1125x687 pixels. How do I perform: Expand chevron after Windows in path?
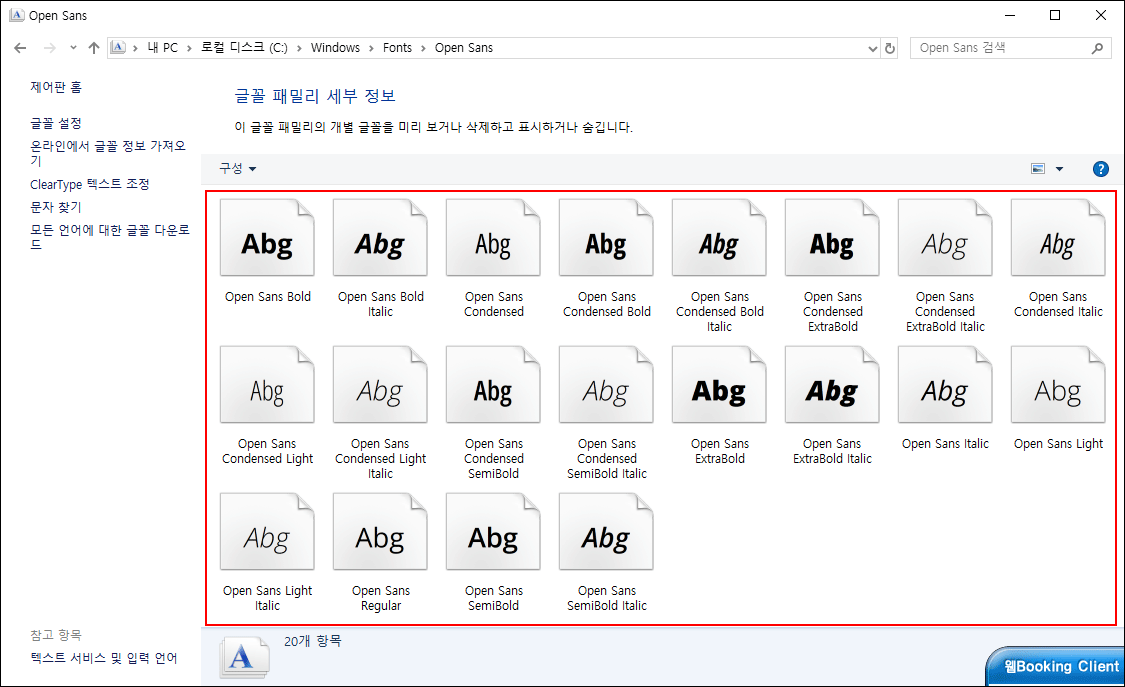pos(371,48)
